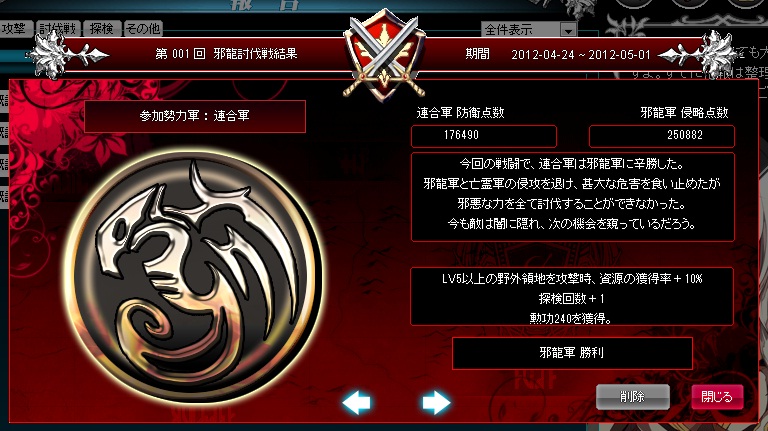Viewport: 768px width, 431px height.
Task: Switch to the 攻撃 tab
Action: coord(15,28)
